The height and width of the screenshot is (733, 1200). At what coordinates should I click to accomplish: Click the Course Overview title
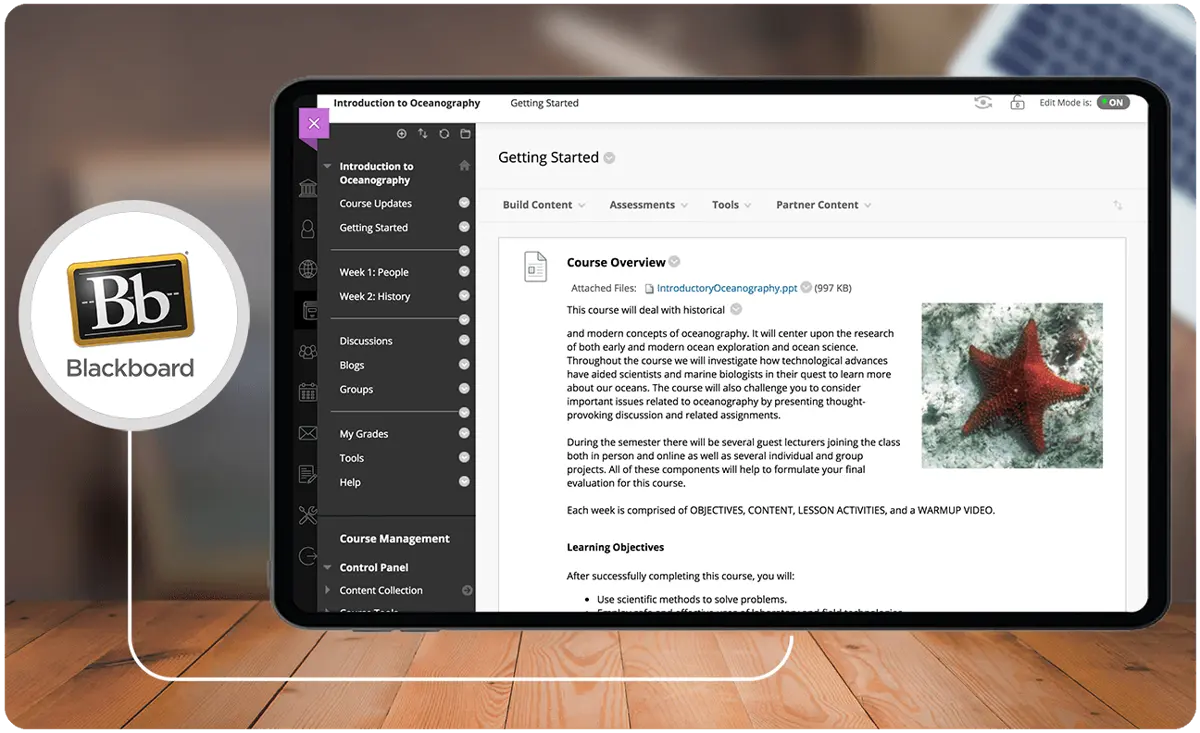(x=616, y=262)
